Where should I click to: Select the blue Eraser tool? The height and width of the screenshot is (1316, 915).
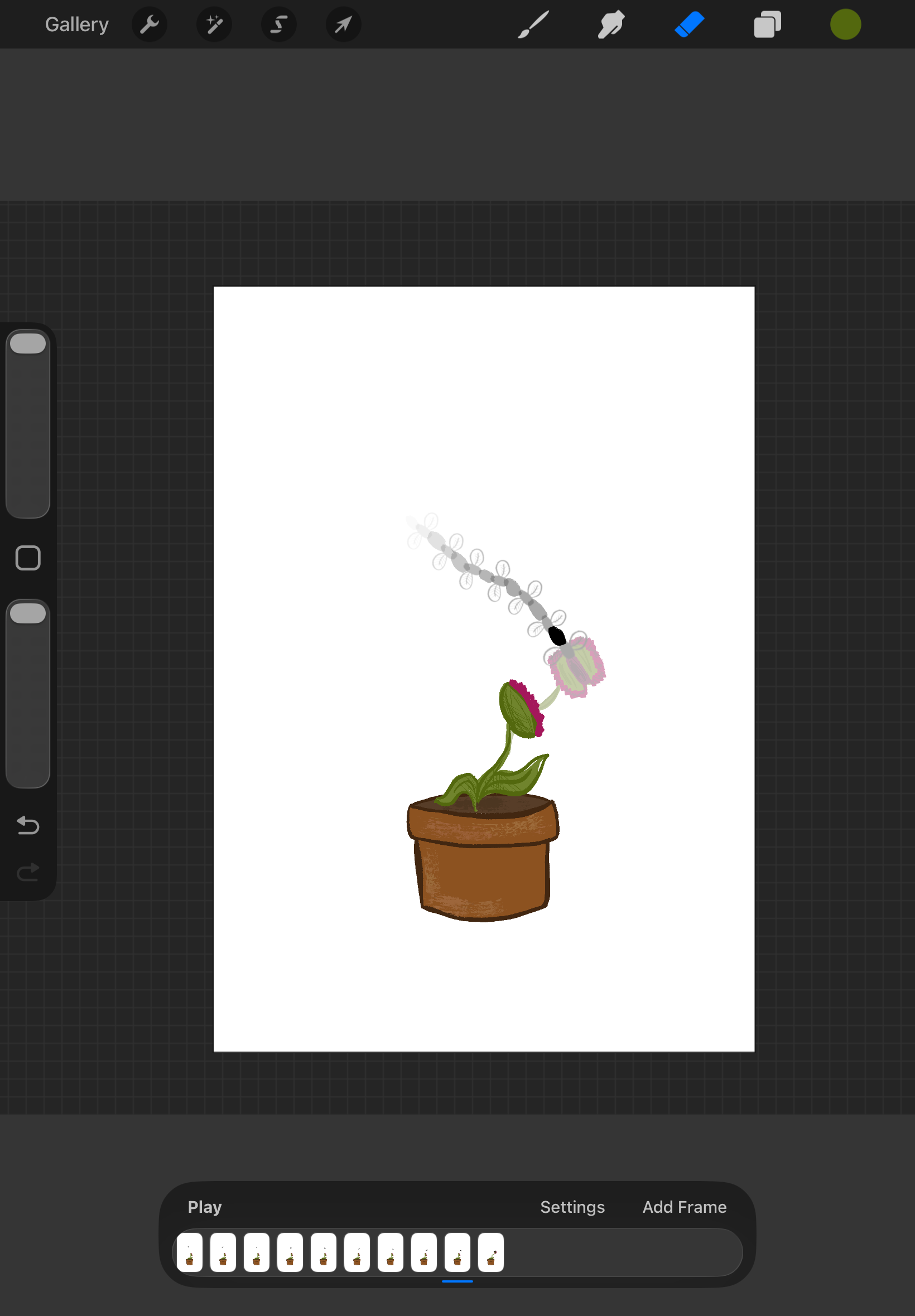[689, 25]
